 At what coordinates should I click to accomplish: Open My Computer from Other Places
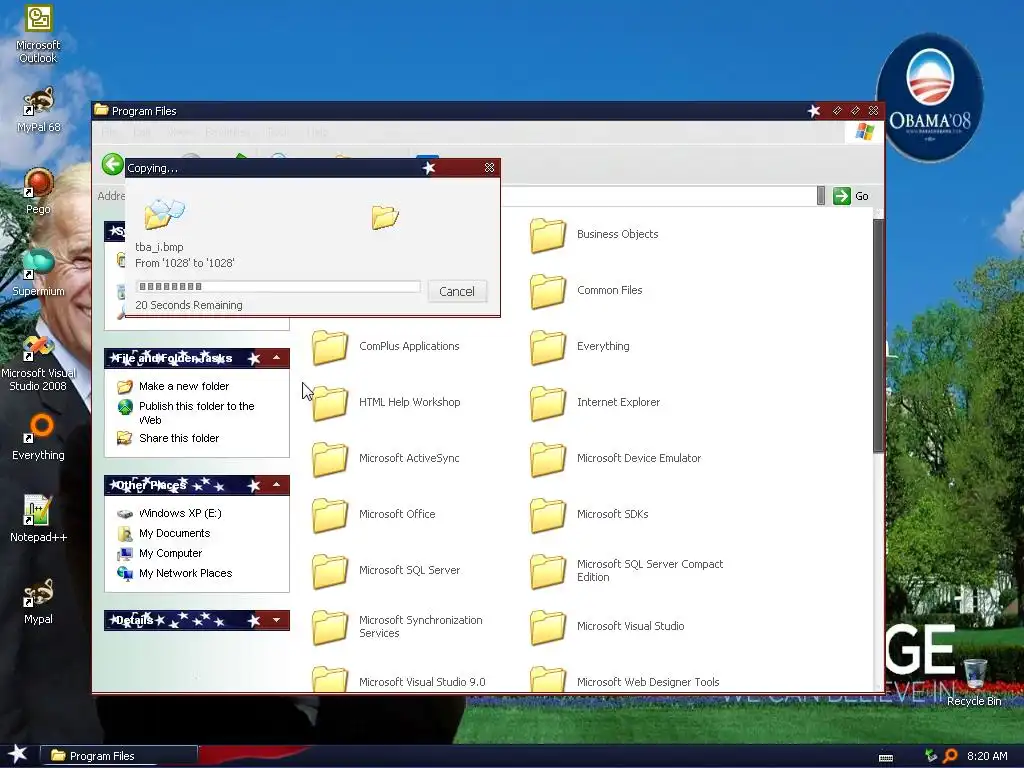[170, 553]
